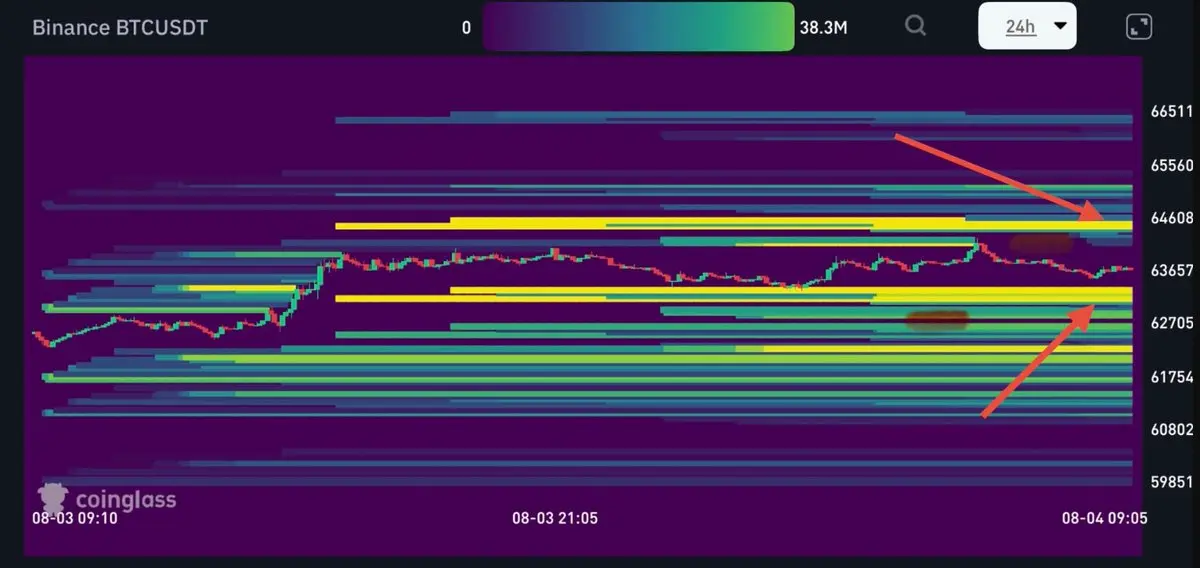The height and width of the screenshot is (568, 1200).
Task: Click the 59851 price axis label
Action: [x=1172, y=482]
